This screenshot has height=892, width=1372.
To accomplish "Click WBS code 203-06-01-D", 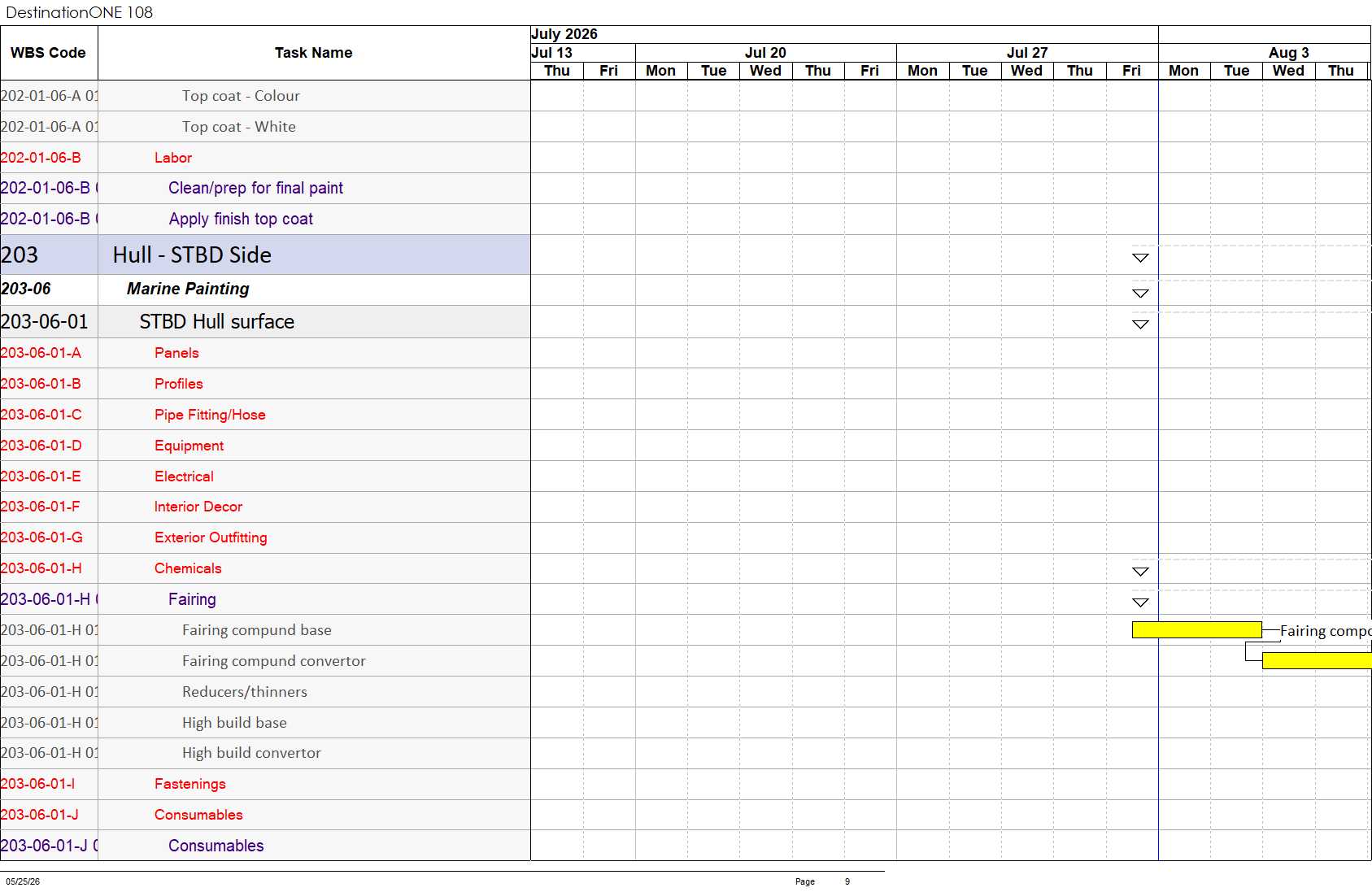I will click(x=41, y=446).
